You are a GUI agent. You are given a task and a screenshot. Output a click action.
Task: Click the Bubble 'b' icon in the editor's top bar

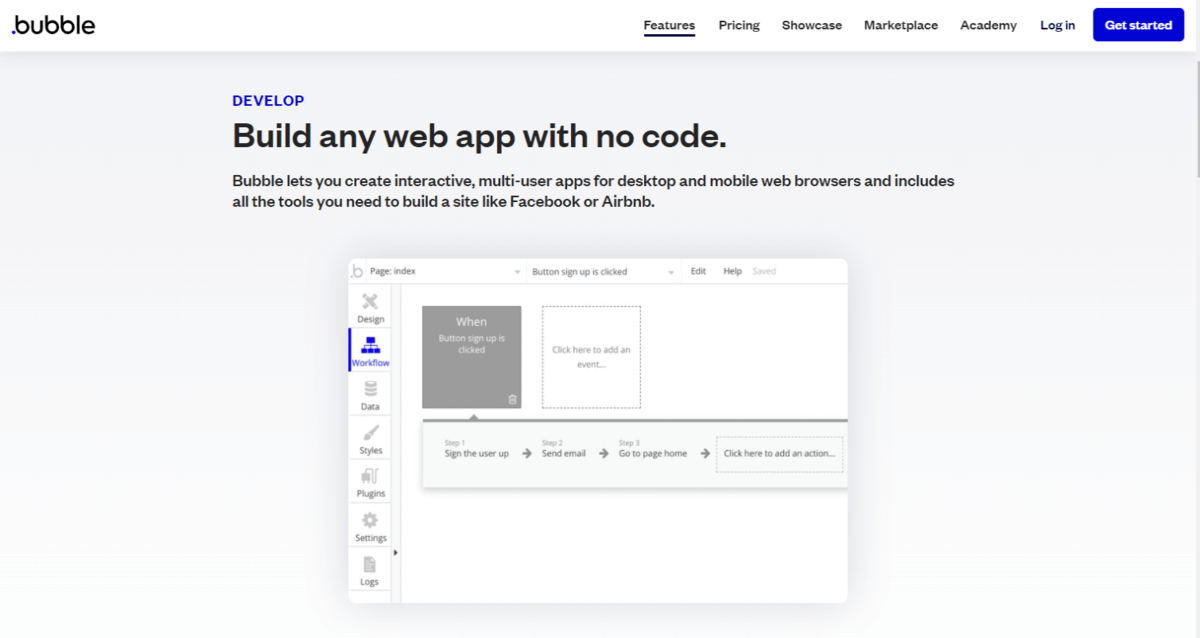pos(358,271)
